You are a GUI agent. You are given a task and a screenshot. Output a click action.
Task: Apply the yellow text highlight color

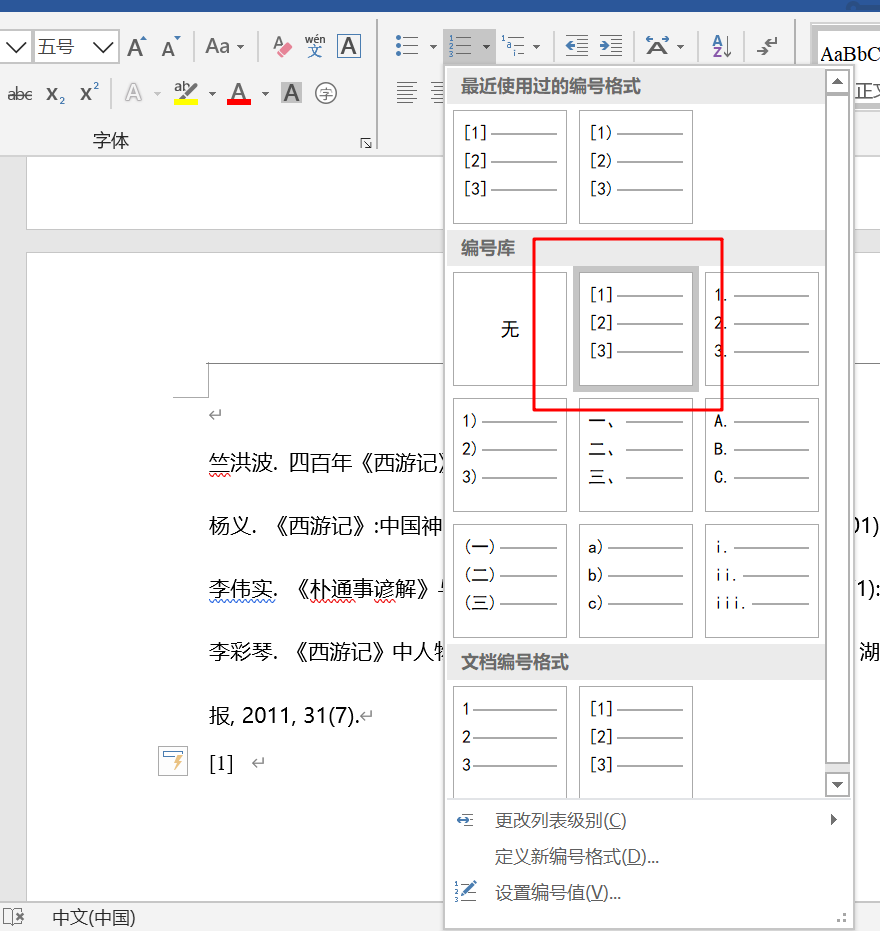coord(186,93)
